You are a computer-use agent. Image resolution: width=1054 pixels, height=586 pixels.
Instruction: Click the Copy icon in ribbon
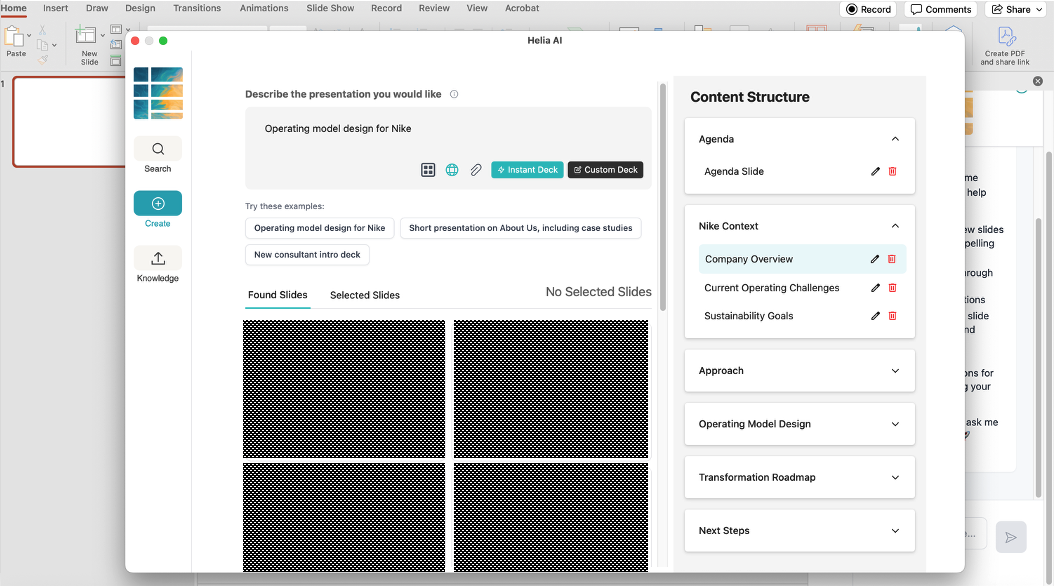[x=42, y=45]
